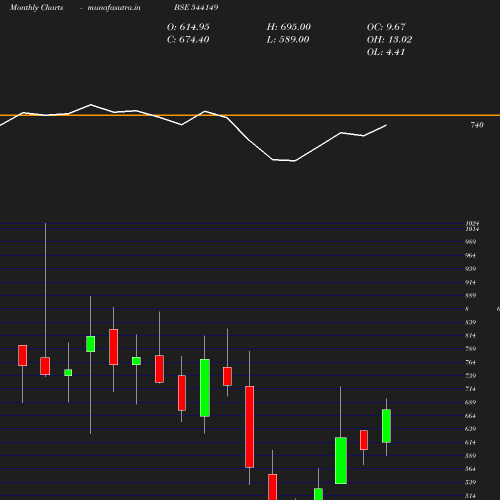Click the "614" price axis label
The height and width of the screenshot is (500, 500).
tap(470, 443)
